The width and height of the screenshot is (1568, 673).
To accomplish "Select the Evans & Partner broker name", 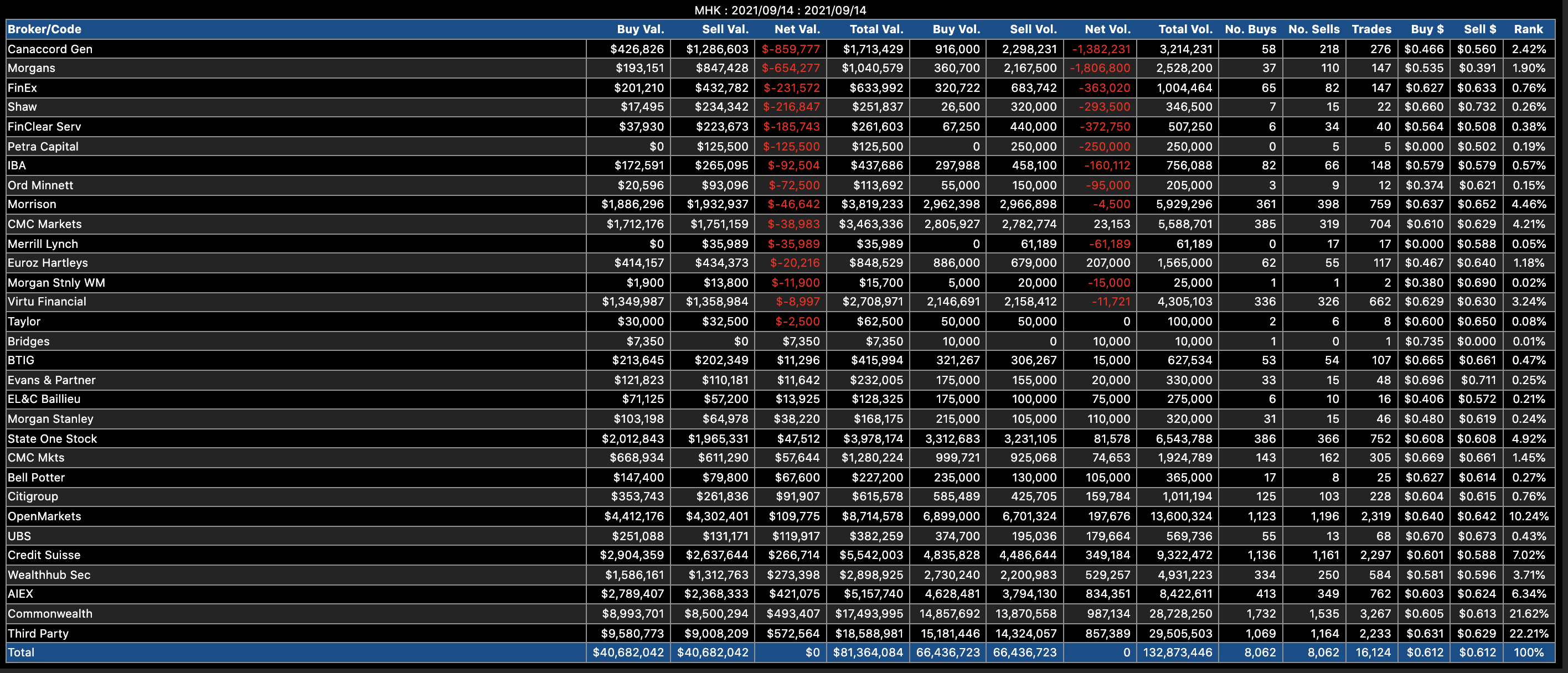I will tap(51, 380).
